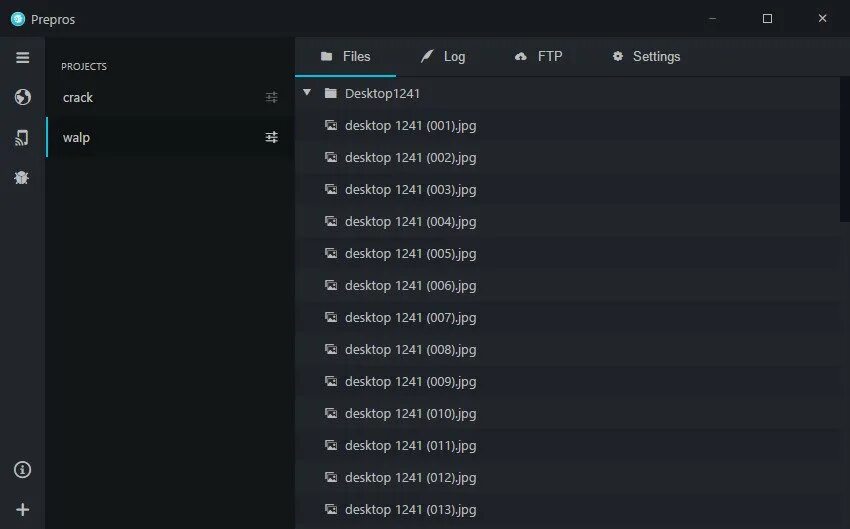Collapse the Desktop1241 folder arrow
Viewport: 850px width, 529px height.
click(307, 93)
